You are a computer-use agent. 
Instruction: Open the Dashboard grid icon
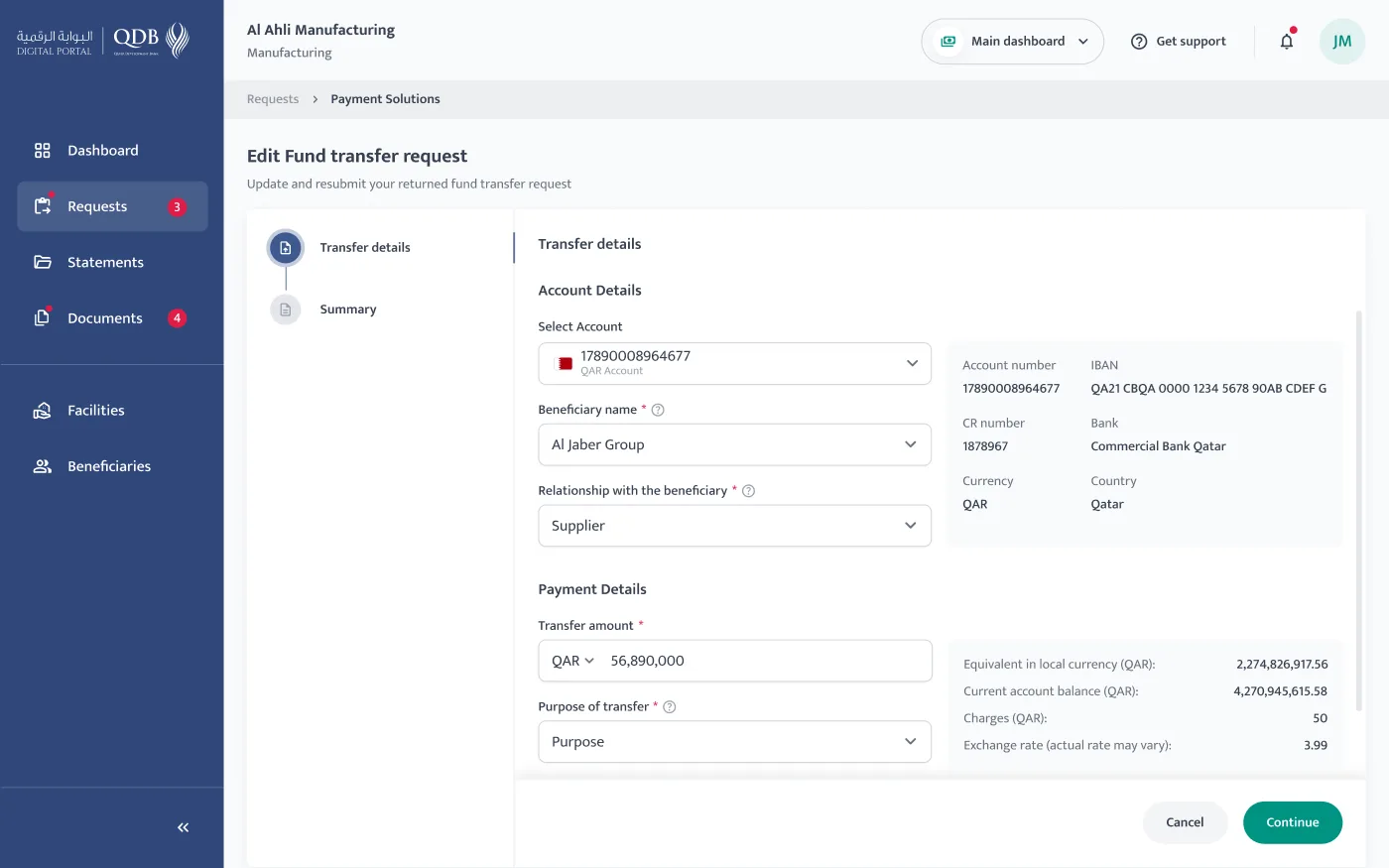click(42, 151)
